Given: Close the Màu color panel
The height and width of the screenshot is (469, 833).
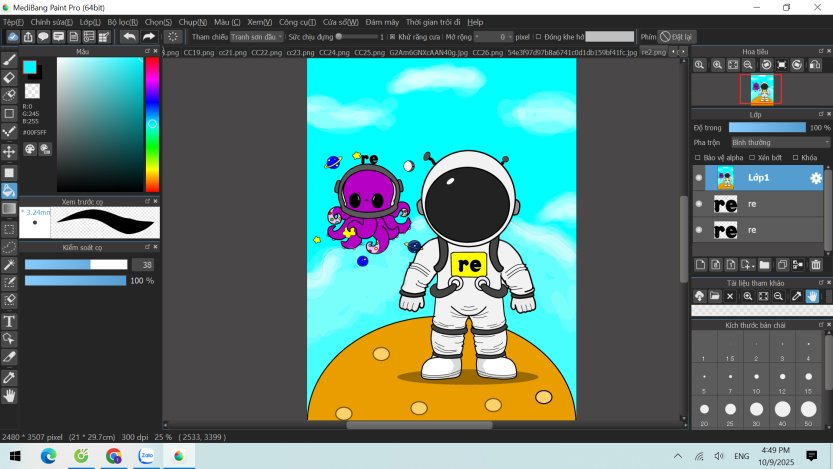Looking at the screenshot, I should pyautogui.click(x=155, y=51).
